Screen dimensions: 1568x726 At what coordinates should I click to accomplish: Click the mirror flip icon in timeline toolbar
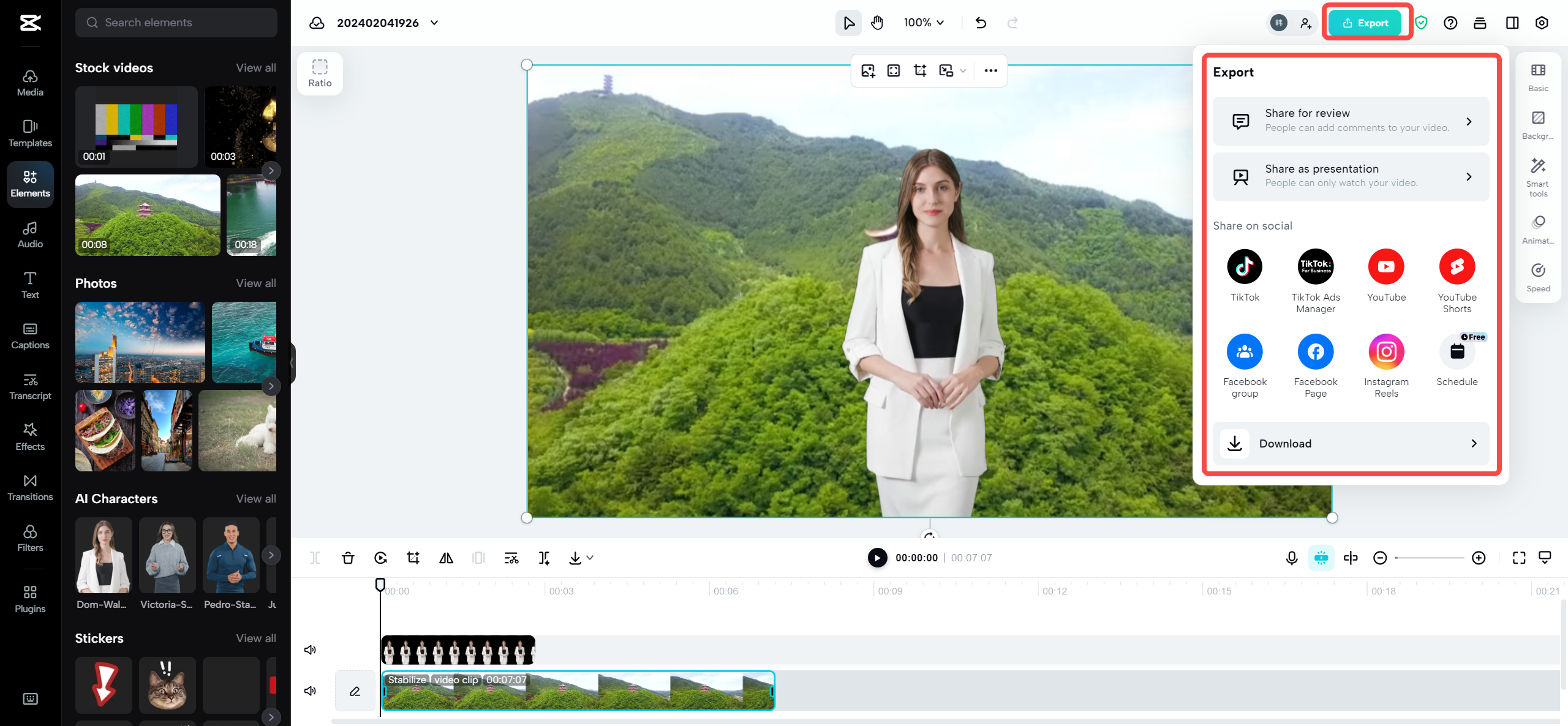[446, 558]
